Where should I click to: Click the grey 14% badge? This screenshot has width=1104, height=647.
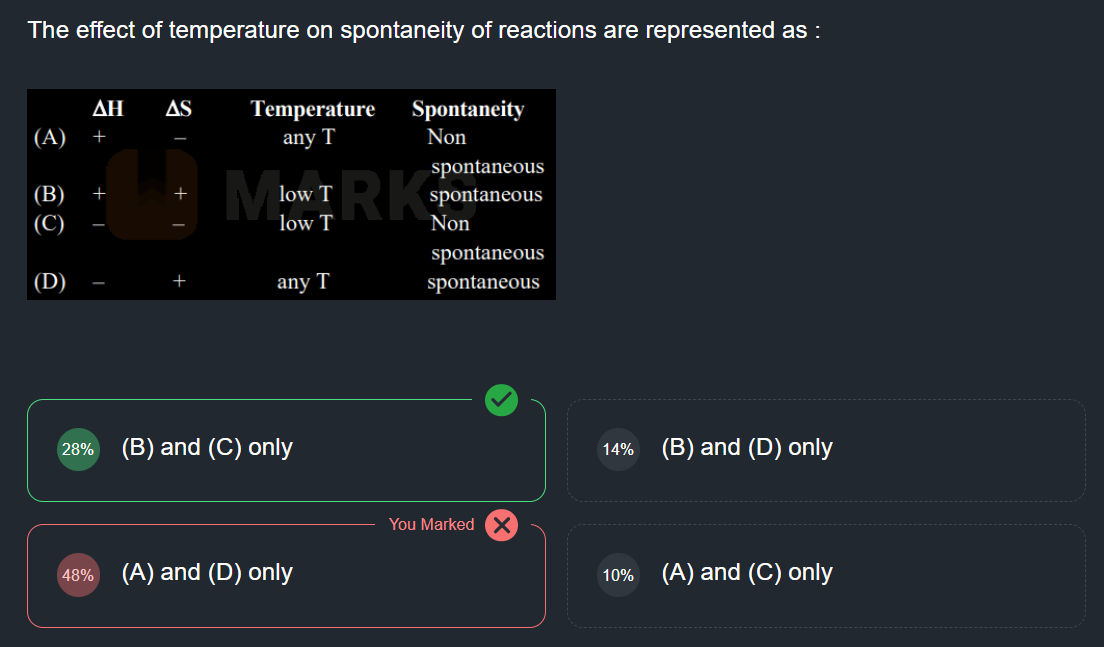[618, 449]
